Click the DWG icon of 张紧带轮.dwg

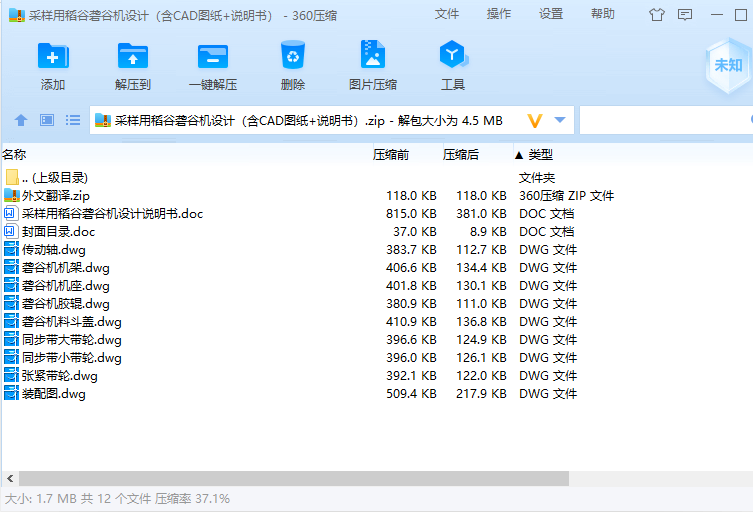pyautogui.click(x=11, y=376)
